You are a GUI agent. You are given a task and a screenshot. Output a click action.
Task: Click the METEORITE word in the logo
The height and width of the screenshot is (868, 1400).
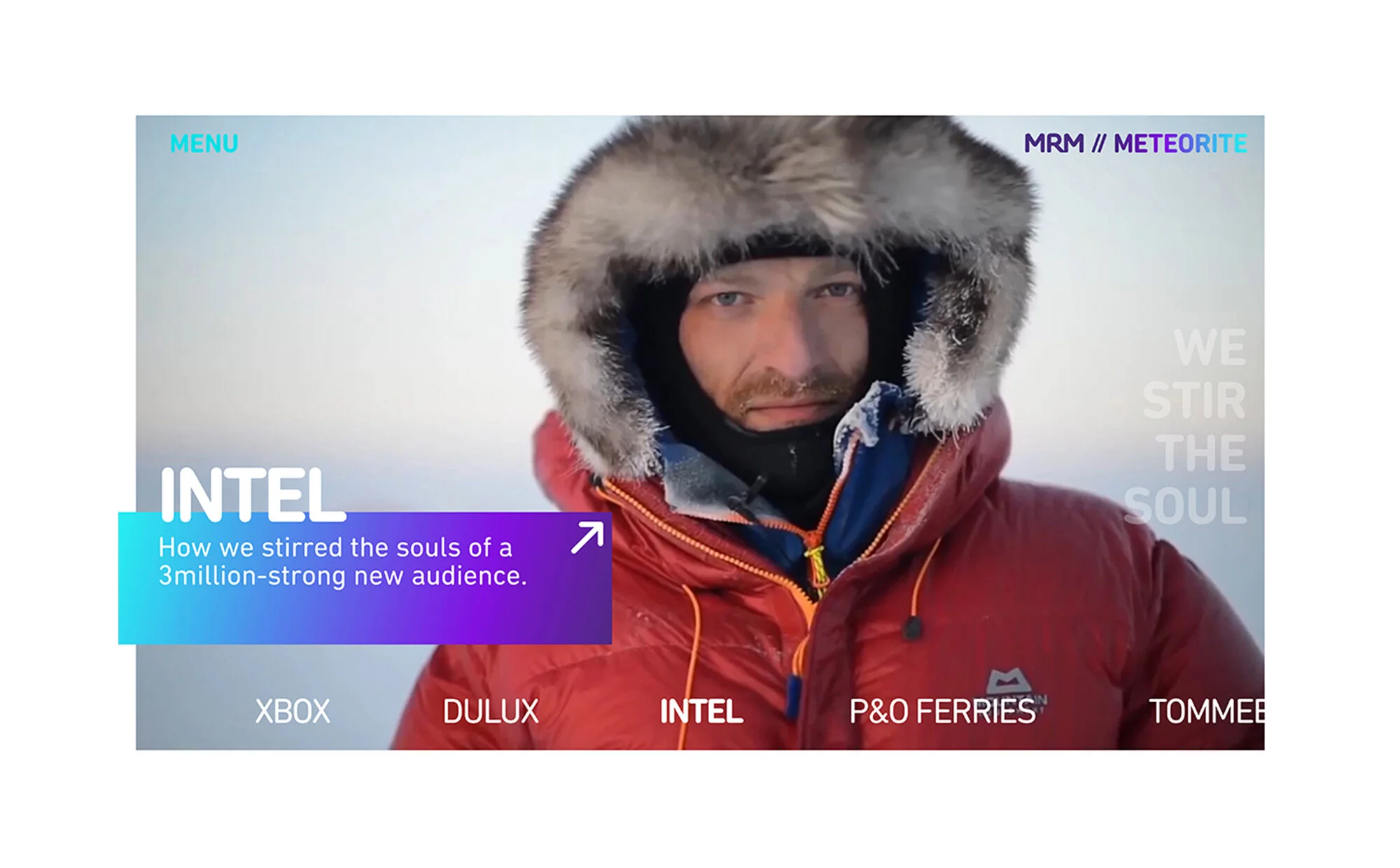tap(1180, 143)
